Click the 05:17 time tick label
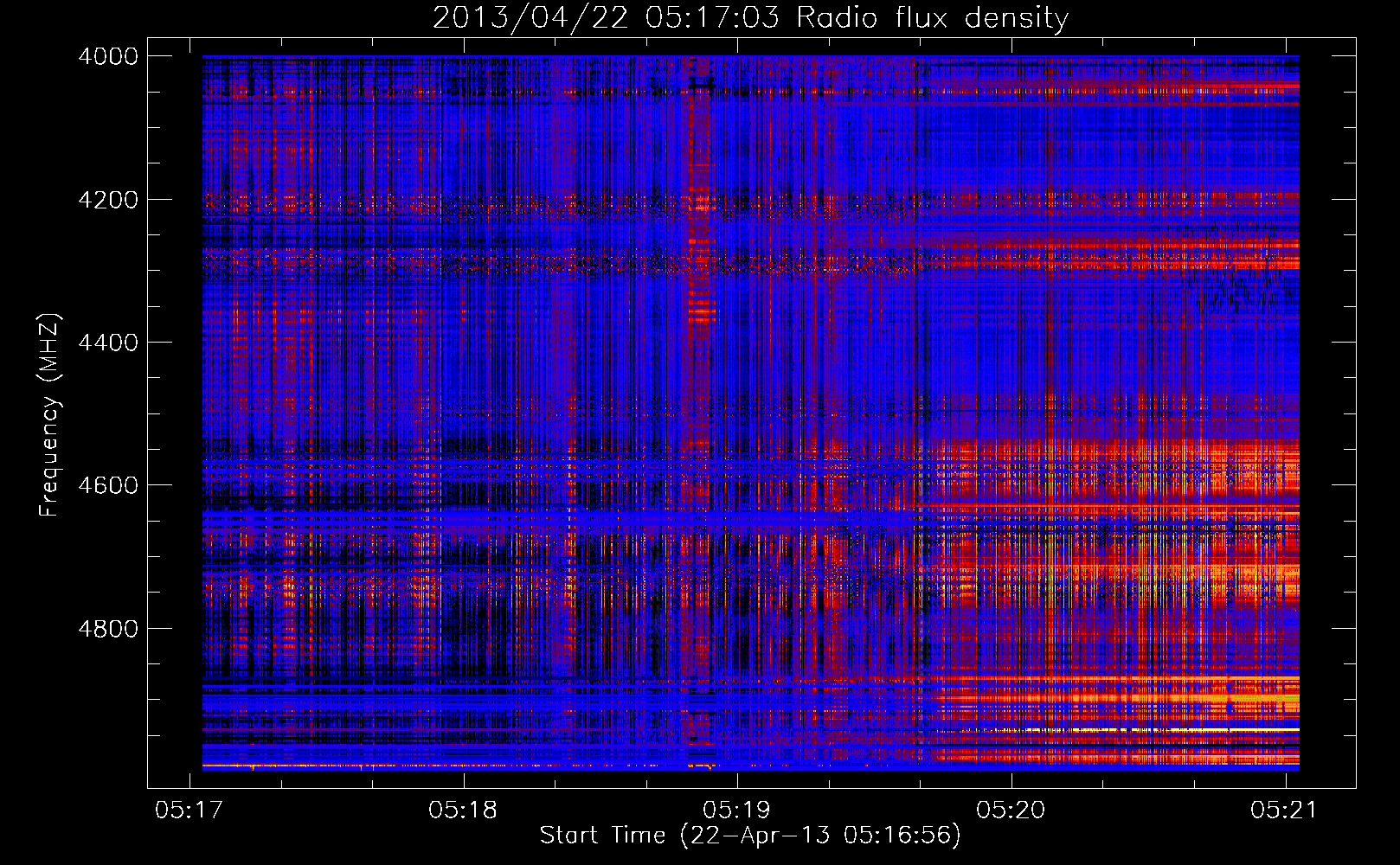 pos(189,811)
